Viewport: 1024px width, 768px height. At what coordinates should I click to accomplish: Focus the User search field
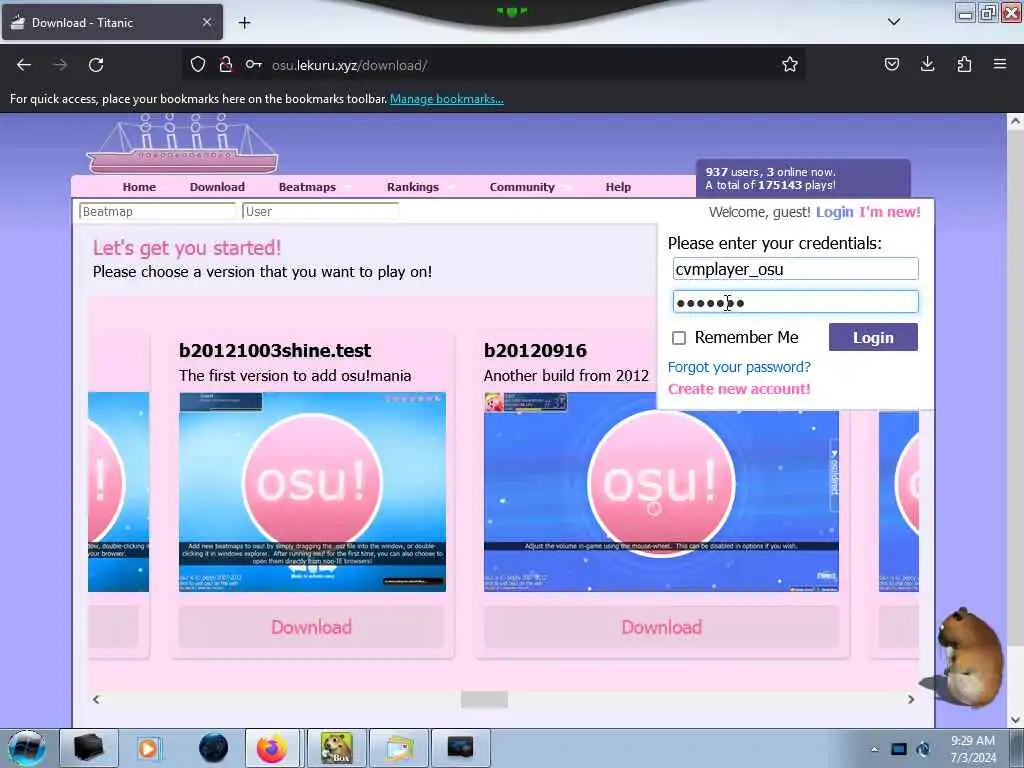pyautogui.click(x=320, y=212)
